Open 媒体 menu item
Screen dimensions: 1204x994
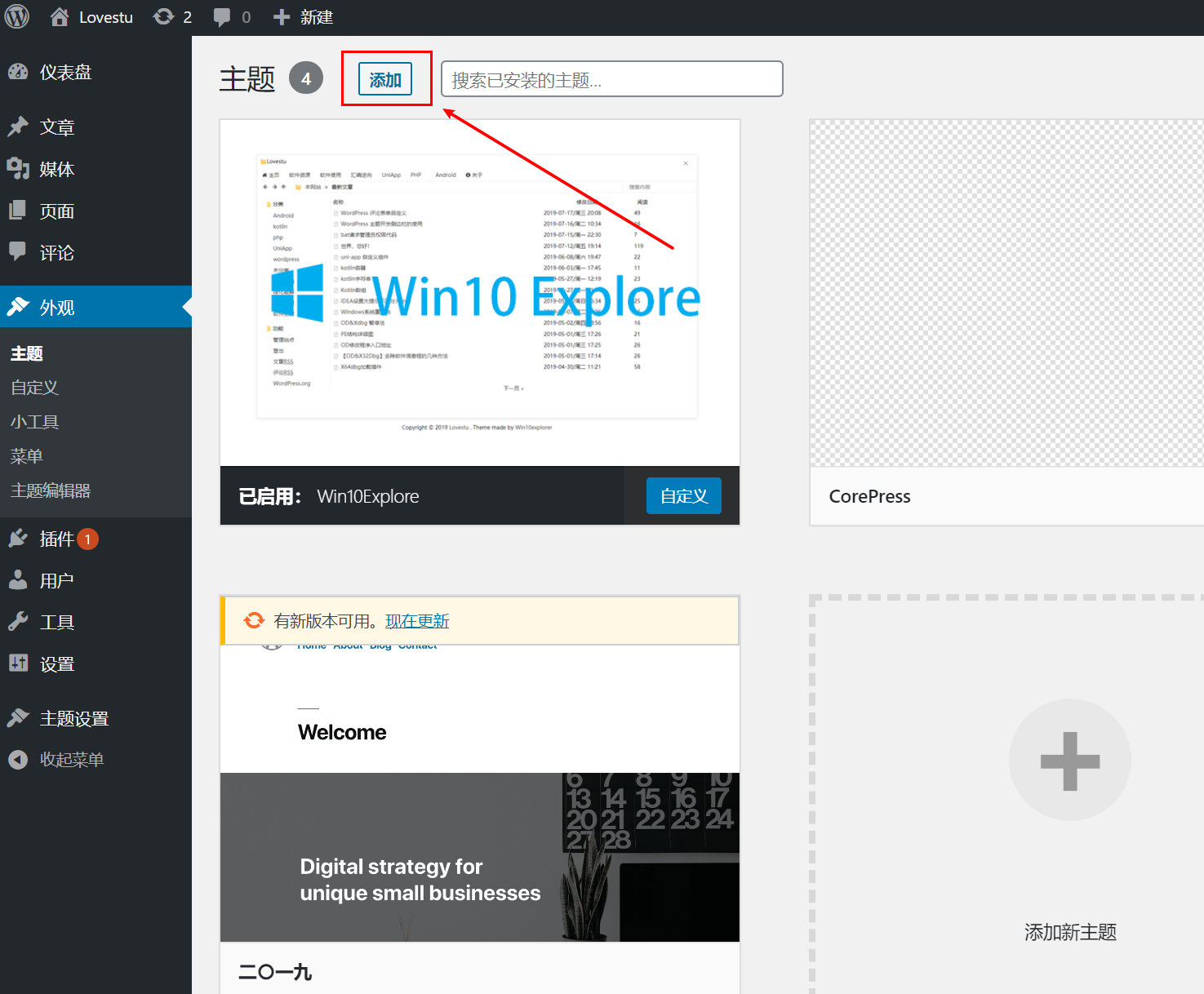point(57,169)
